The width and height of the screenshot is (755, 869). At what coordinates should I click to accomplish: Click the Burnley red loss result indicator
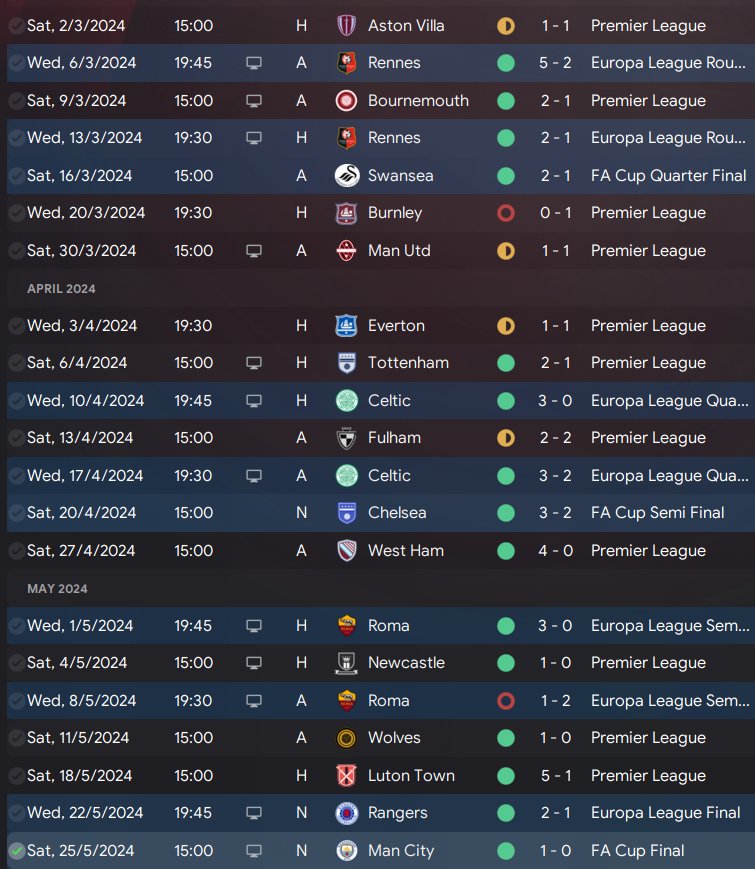(506, 213)
